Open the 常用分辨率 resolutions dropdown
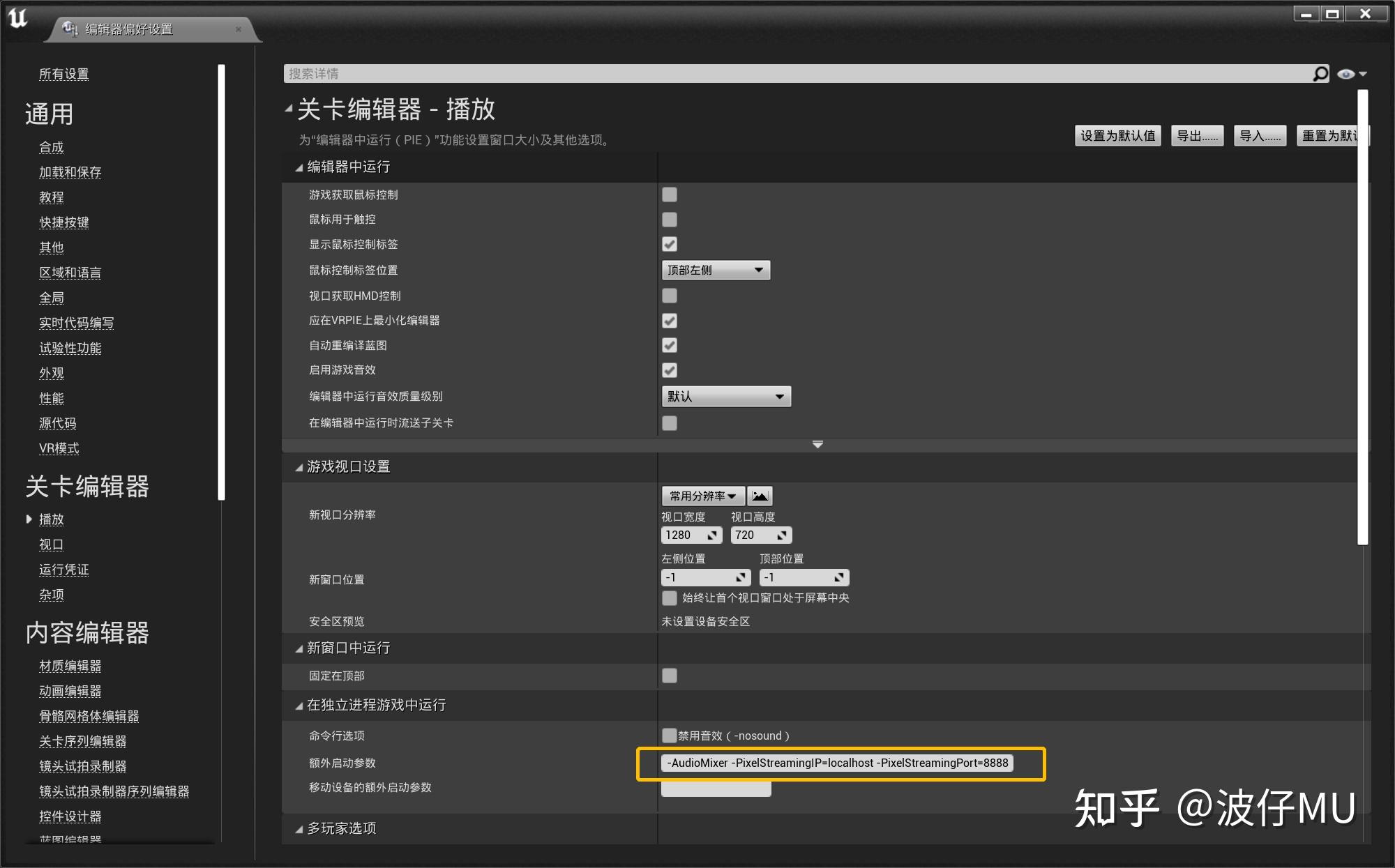This screenshot has width=1395, height=868. (x=702, y=496)
